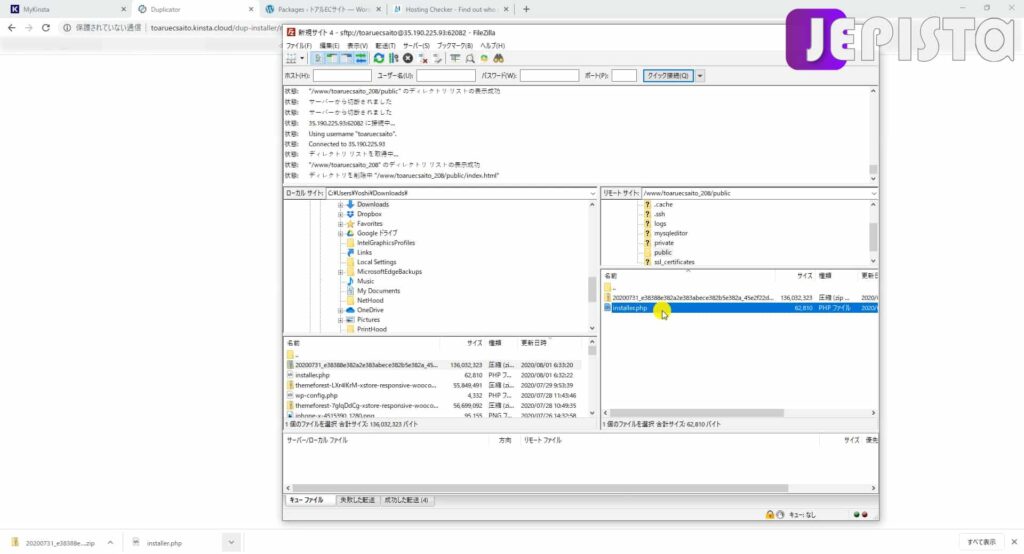Select the My Documents folder

pos(378,291)
